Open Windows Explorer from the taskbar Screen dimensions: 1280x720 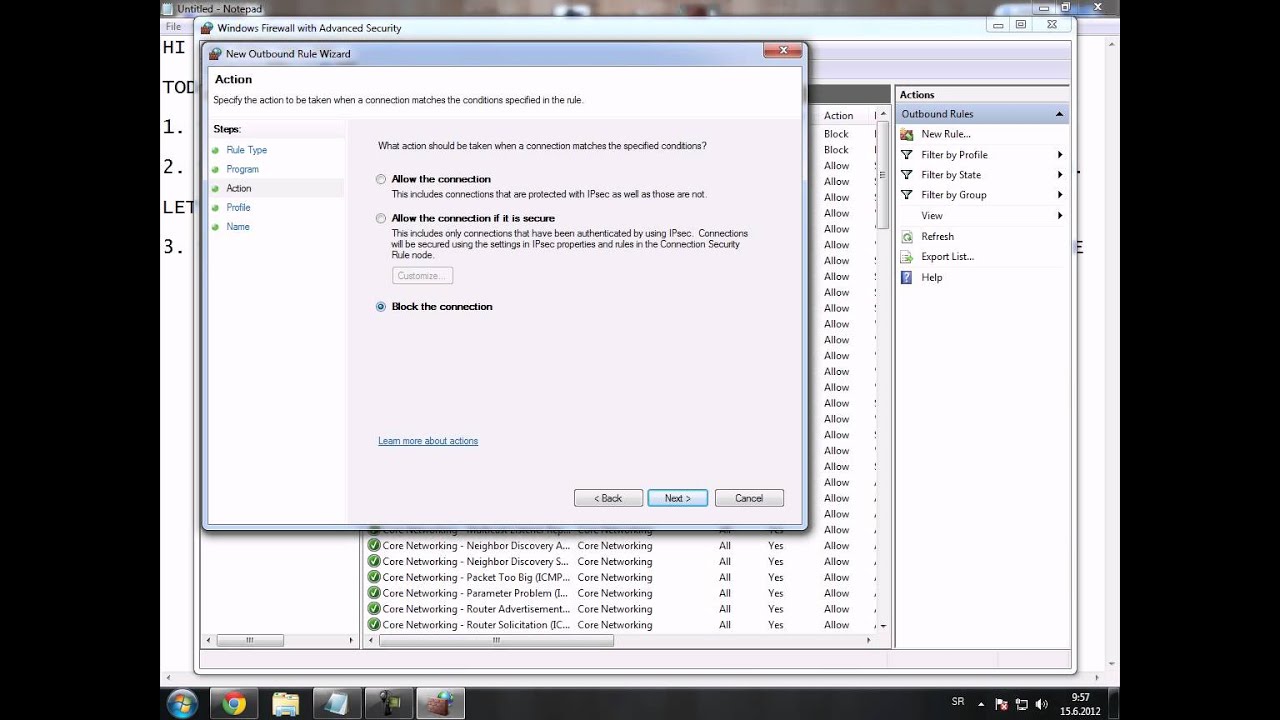tap(285, 704)
